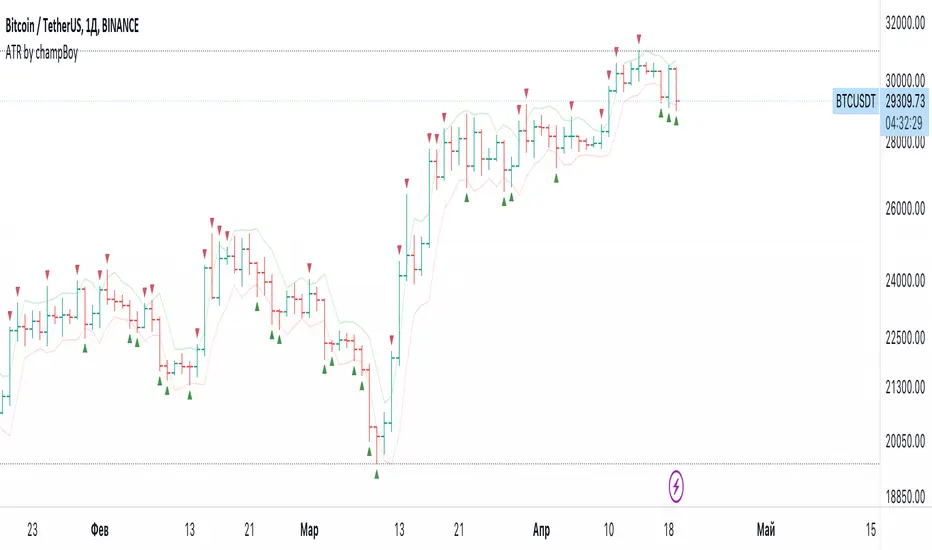Select the ATR by champBoy indicator label

[x=41, y=52]
